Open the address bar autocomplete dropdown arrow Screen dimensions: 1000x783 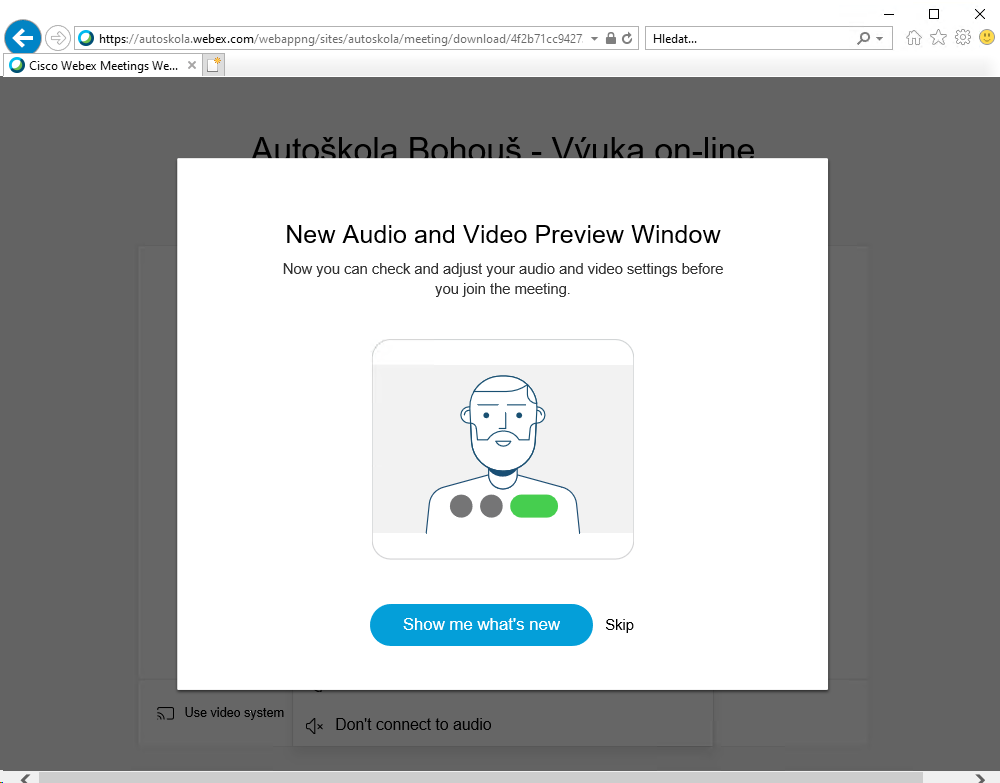[x=594, y=39]
